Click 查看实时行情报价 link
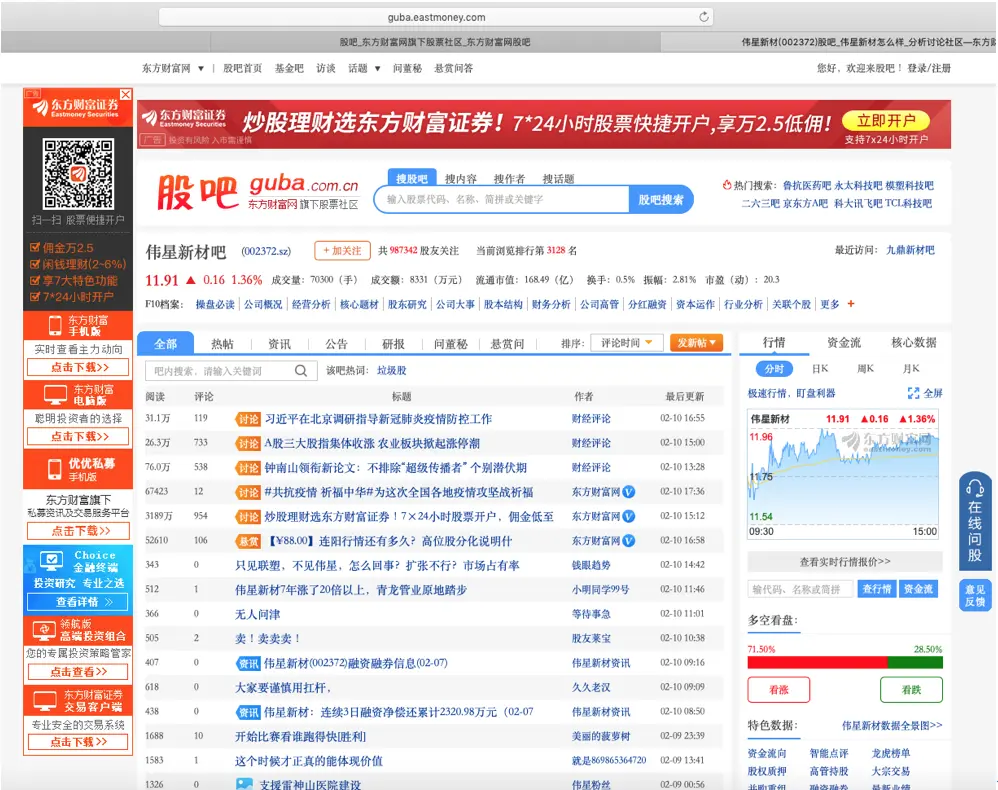This screenshot has width=998, height=790. pos(845,561)
